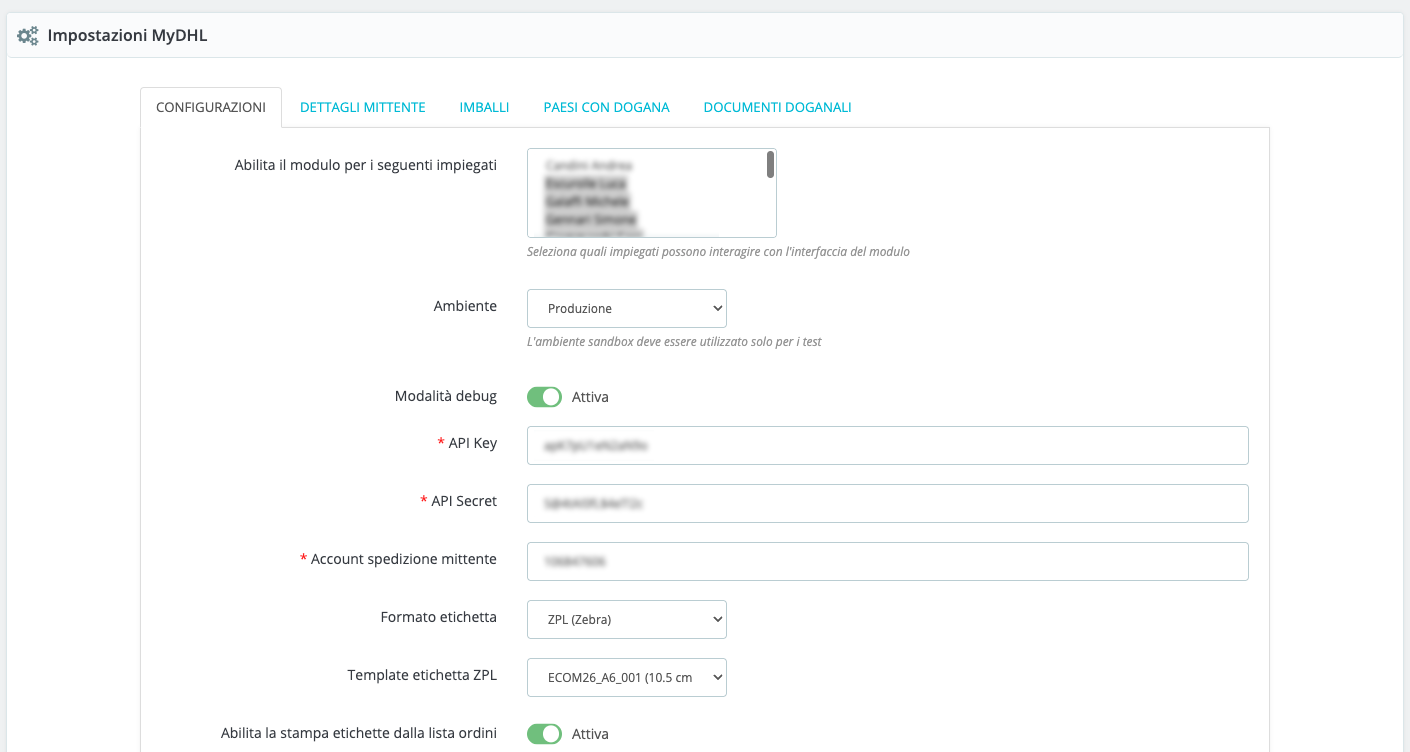
Task: Click the Modalità debug label
Action: (446, 396)
